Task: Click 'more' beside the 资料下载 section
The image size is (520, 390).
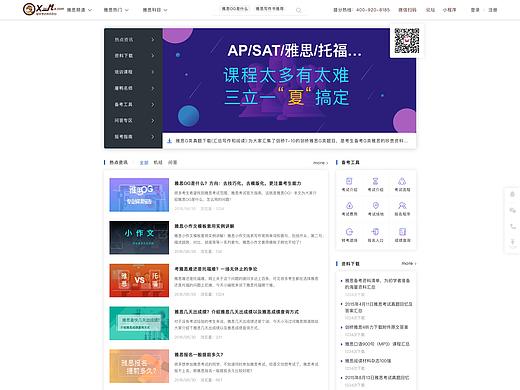Action: tap(409, 263)
